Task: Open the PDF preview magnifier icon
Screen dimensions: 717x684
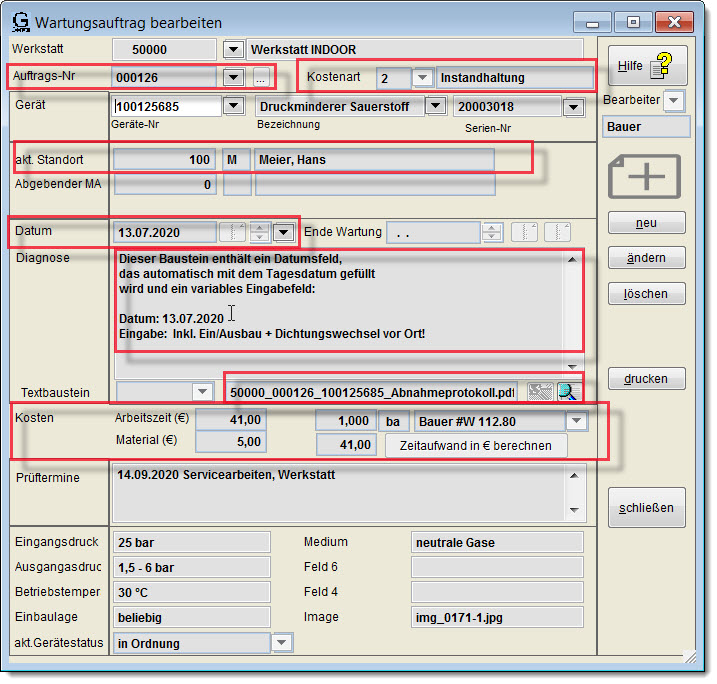Action: [568, 392]
